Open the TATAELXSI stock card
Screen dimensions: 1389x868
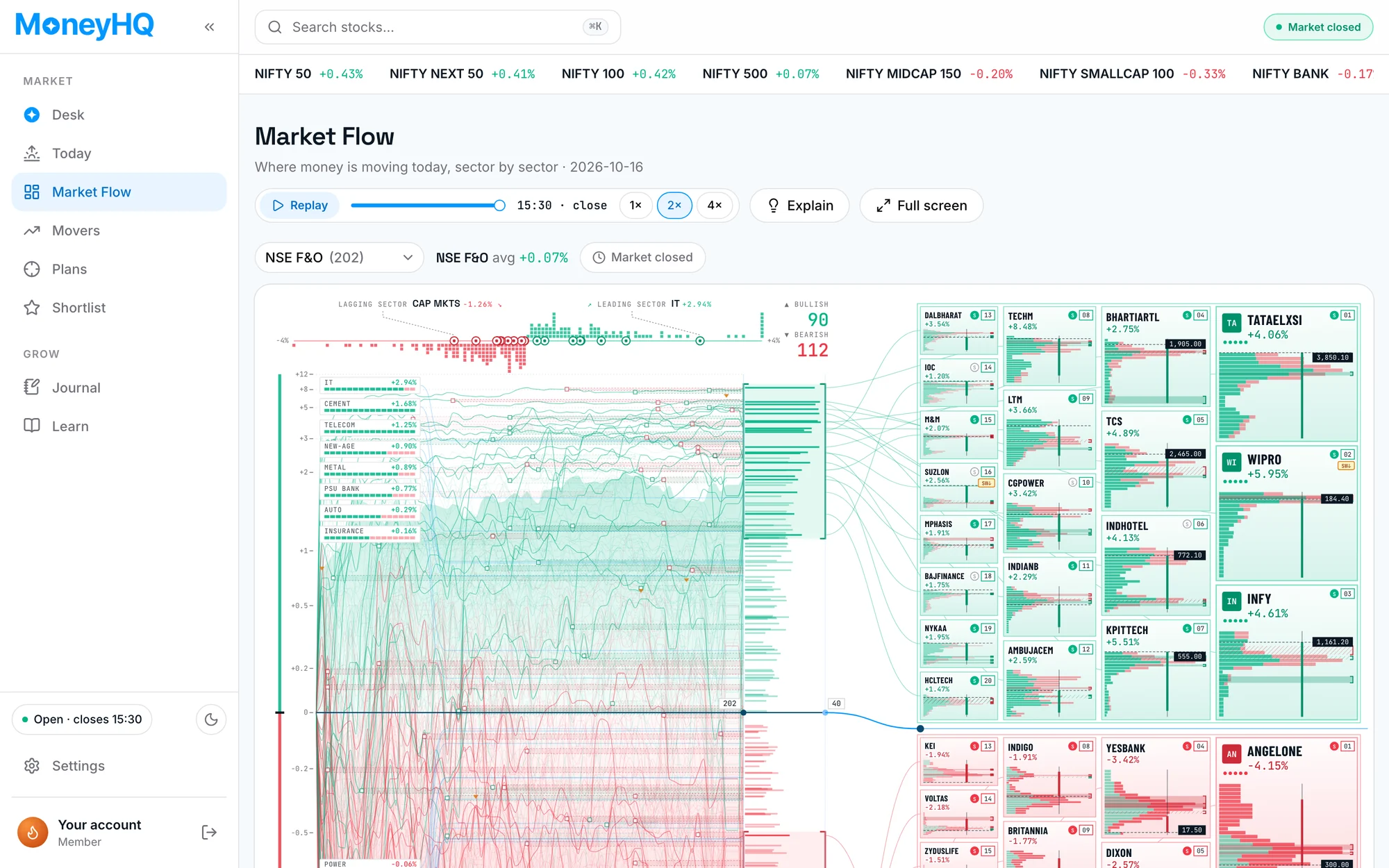[x=1288, y=374]
